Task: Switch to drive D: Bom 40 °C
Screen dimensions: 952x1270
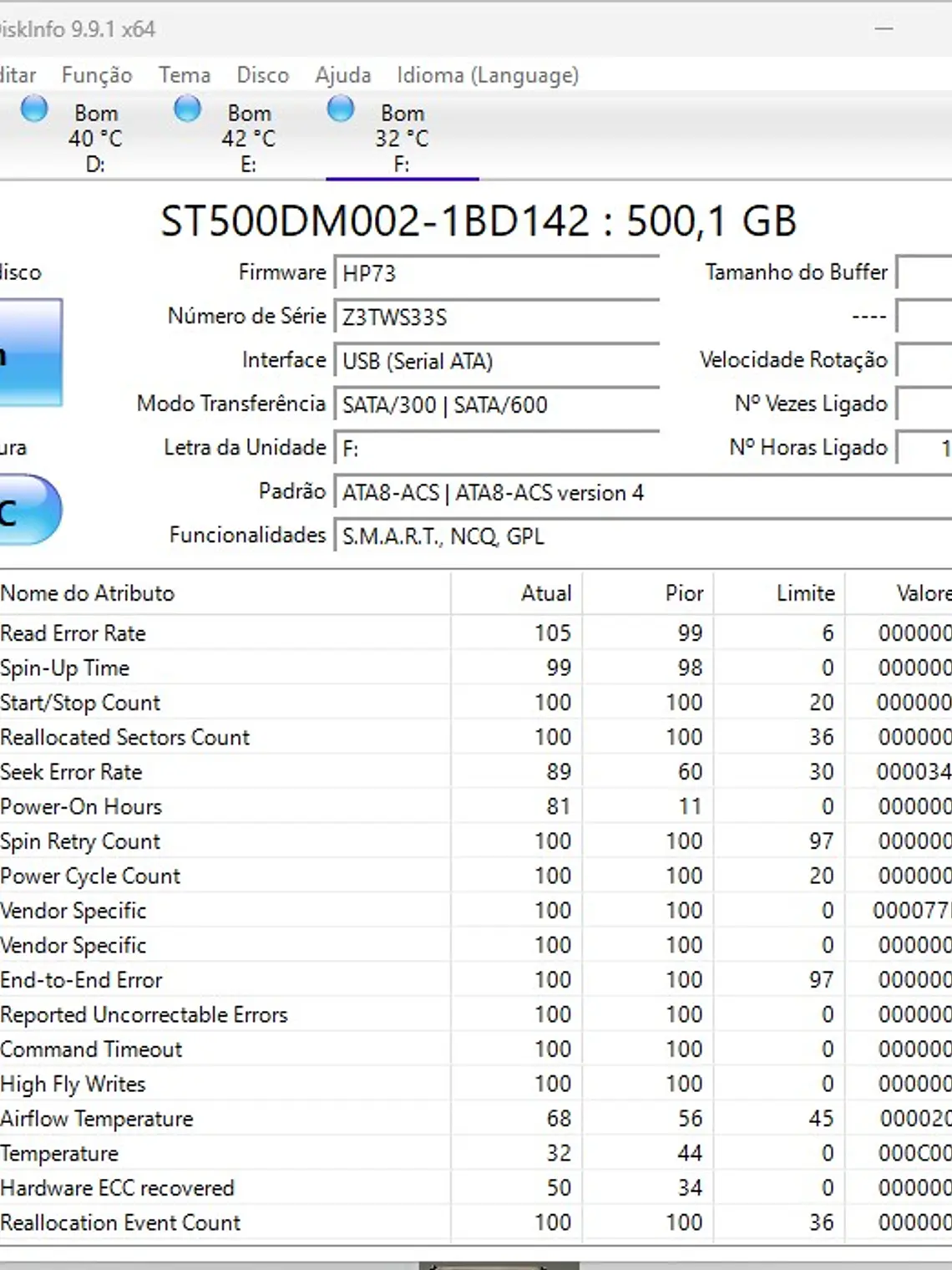Action: pos(96,138)
